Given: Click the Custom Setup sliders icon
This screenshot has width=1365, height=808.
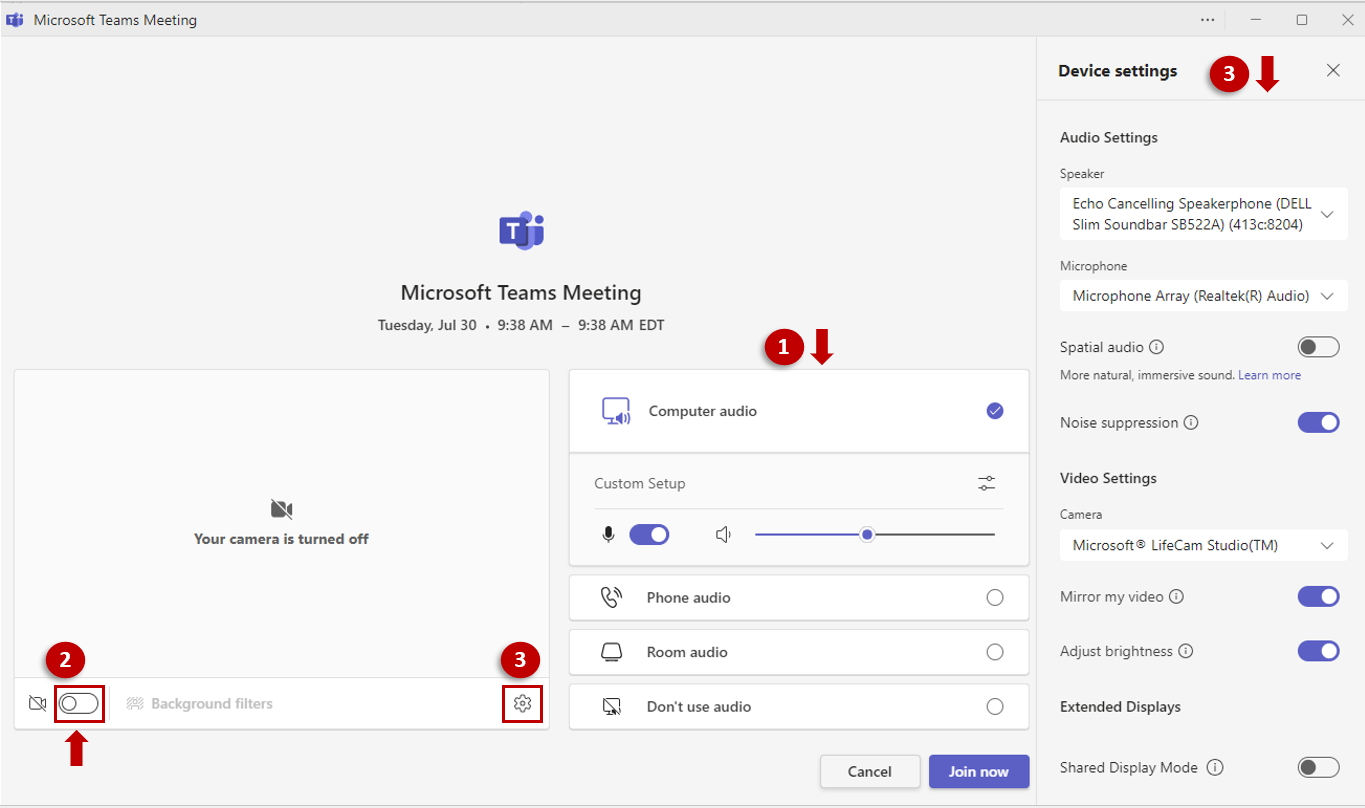Looking at the screenshot, I should pos(986,484).
